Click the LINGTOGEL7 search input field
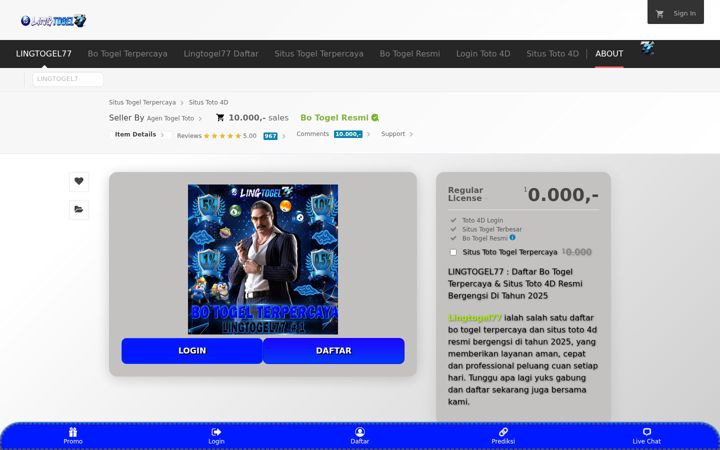This screenshot has height=450, width=720. click(x=68, y=79)
